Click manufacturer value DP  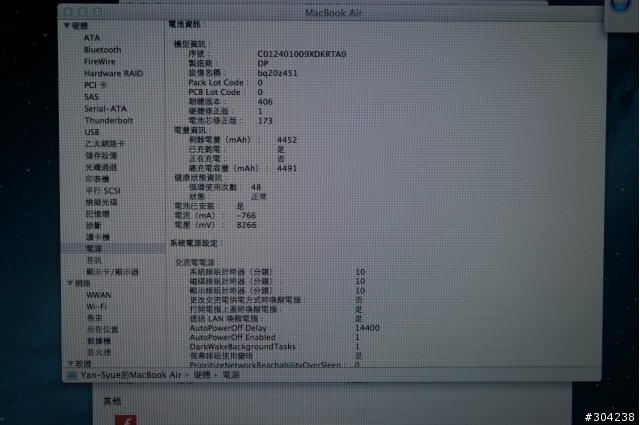point(263,64)
